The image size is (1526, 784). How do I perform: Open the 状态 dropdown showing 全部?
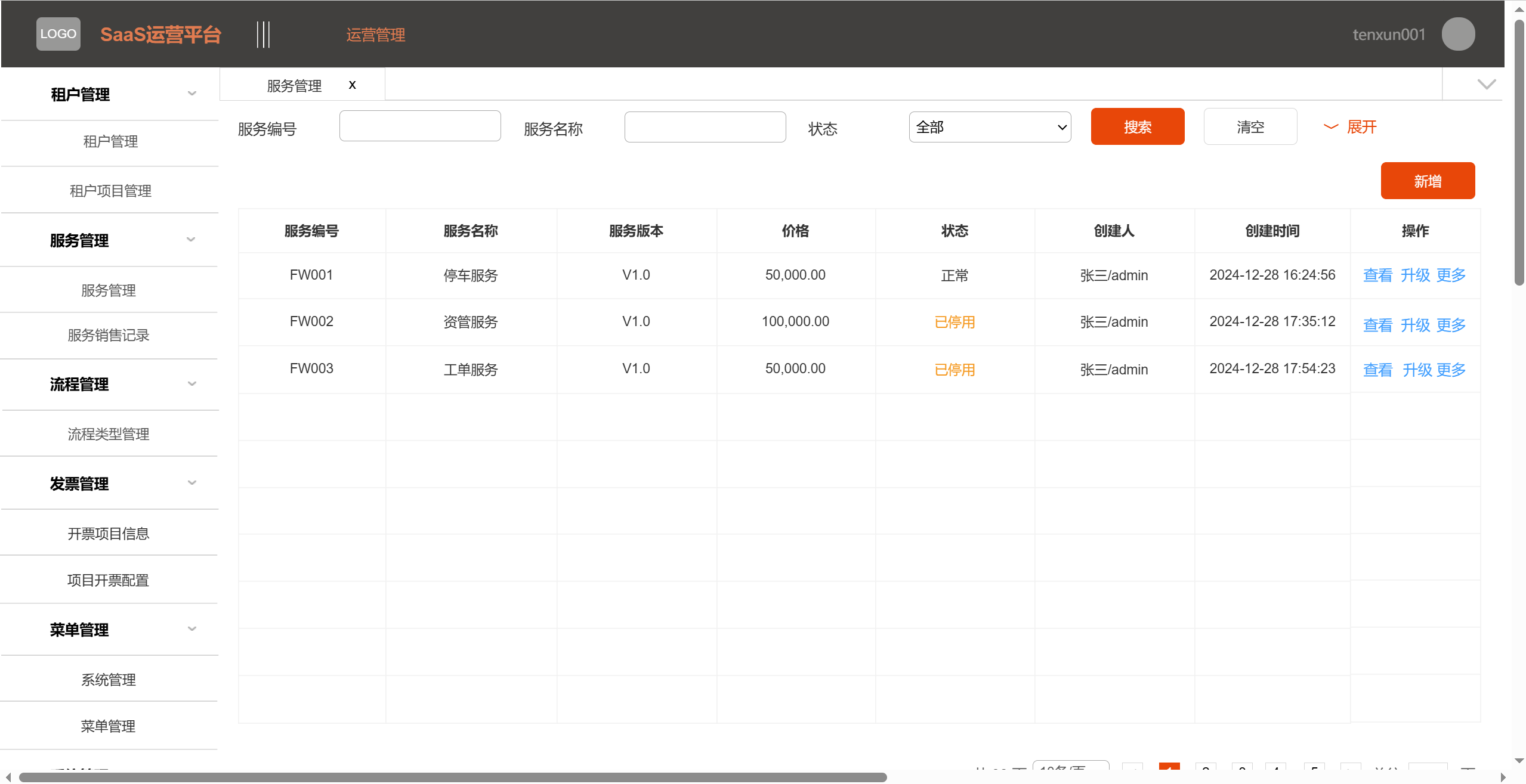click(989, 127)
